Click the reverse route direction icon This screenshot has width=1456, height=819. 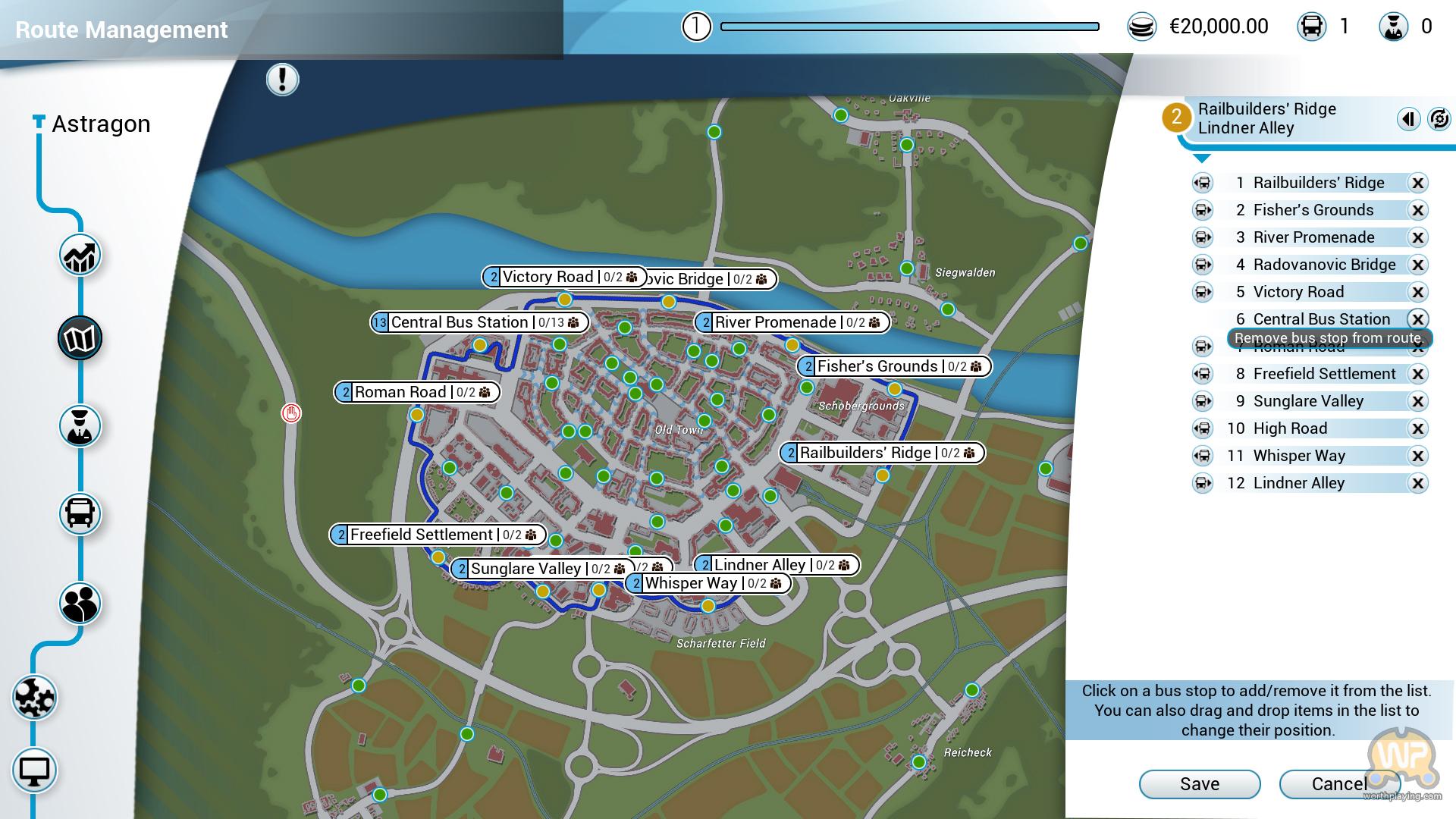[1408, 119]
